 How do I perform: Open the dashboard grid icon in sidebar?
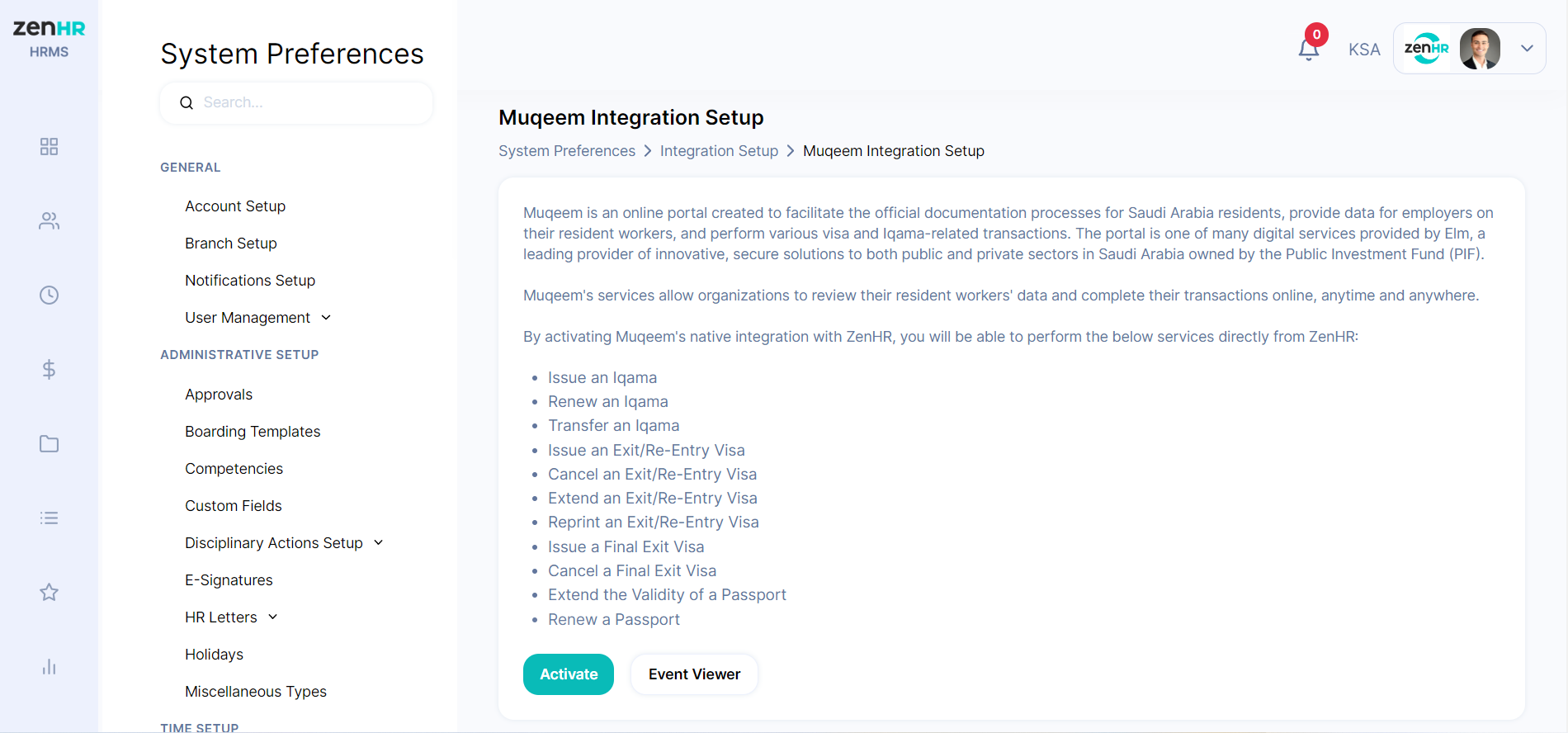coord(49,147)
